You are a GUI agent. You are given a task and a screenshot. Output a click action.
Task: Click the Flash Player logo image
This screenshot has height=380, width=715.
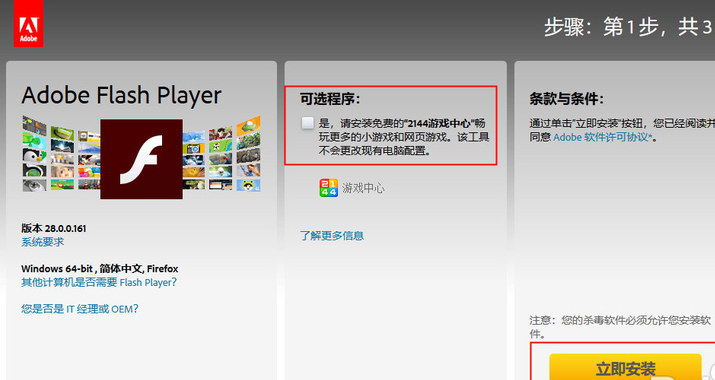[141, 159]
